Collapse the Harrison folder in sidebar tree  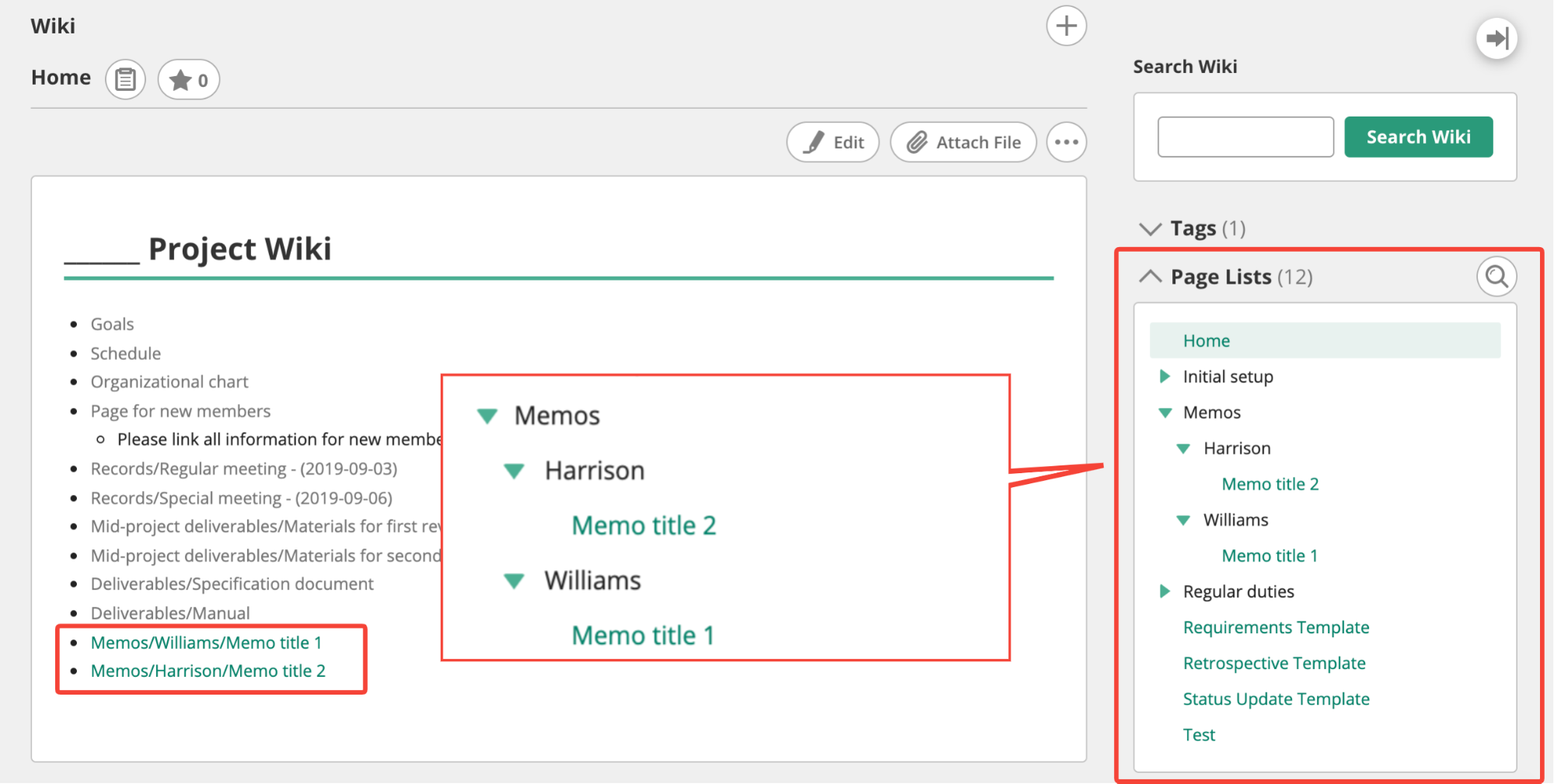pos(1183,448)
